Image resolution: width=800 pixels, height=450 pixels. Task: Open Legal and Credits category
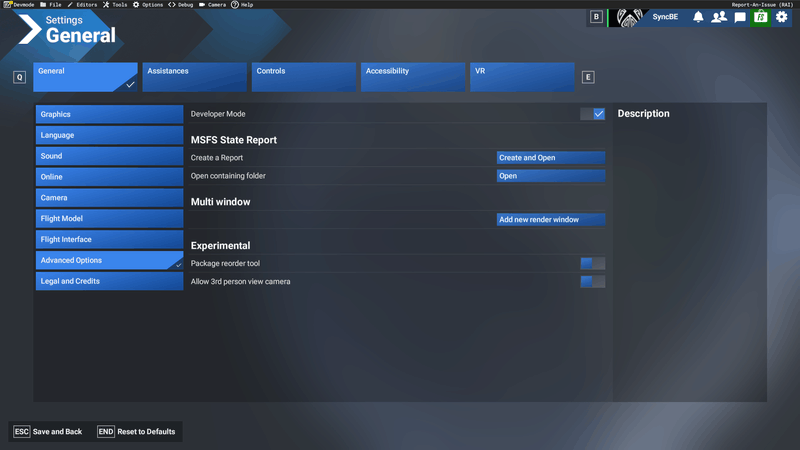coord(109,281)
